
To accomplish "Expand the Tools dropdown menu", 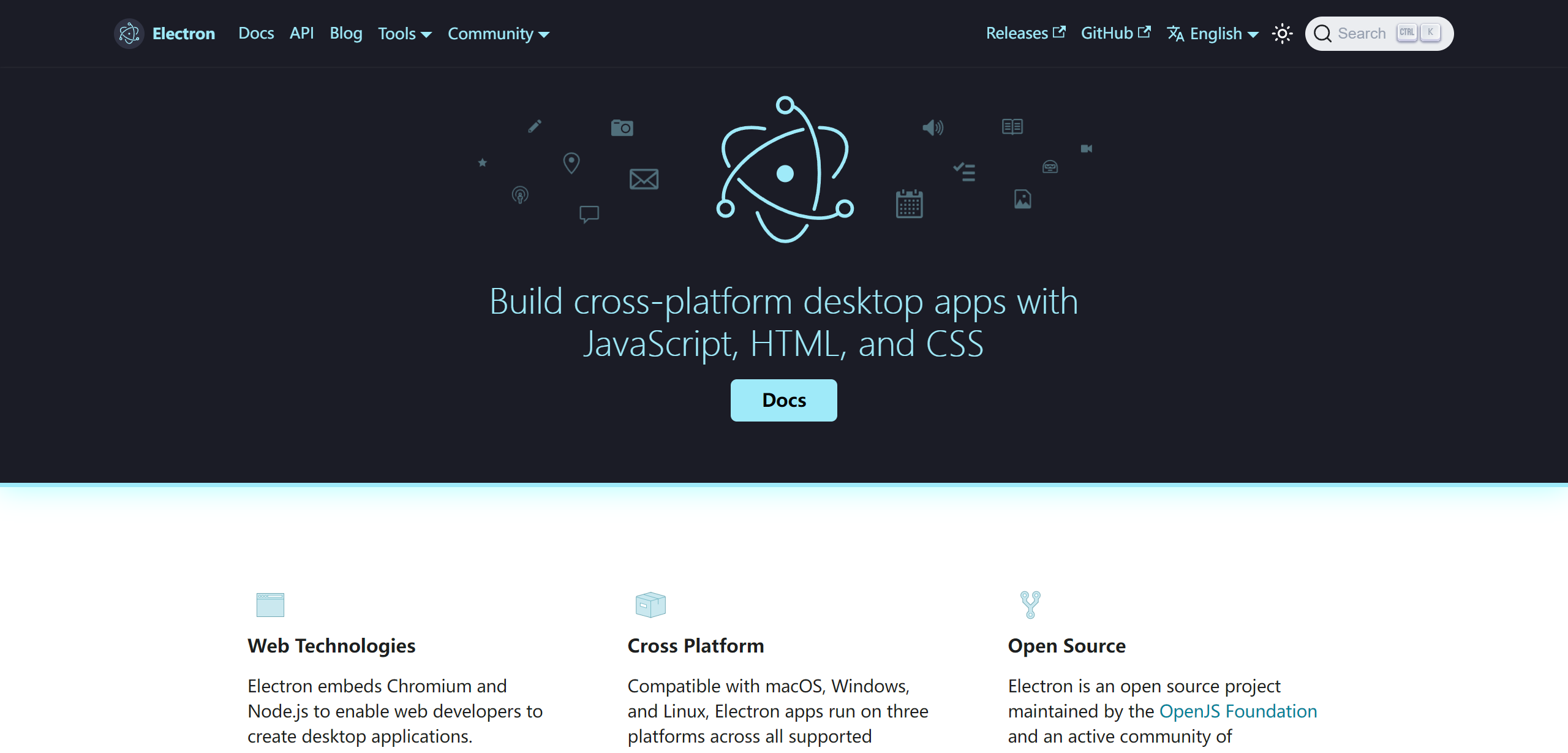I will coord(404,34).
